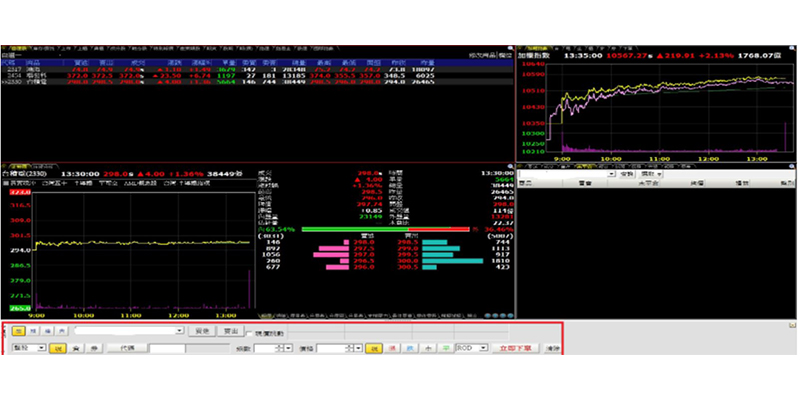Click the 加權指數 value 10567.27

[629, 55]
